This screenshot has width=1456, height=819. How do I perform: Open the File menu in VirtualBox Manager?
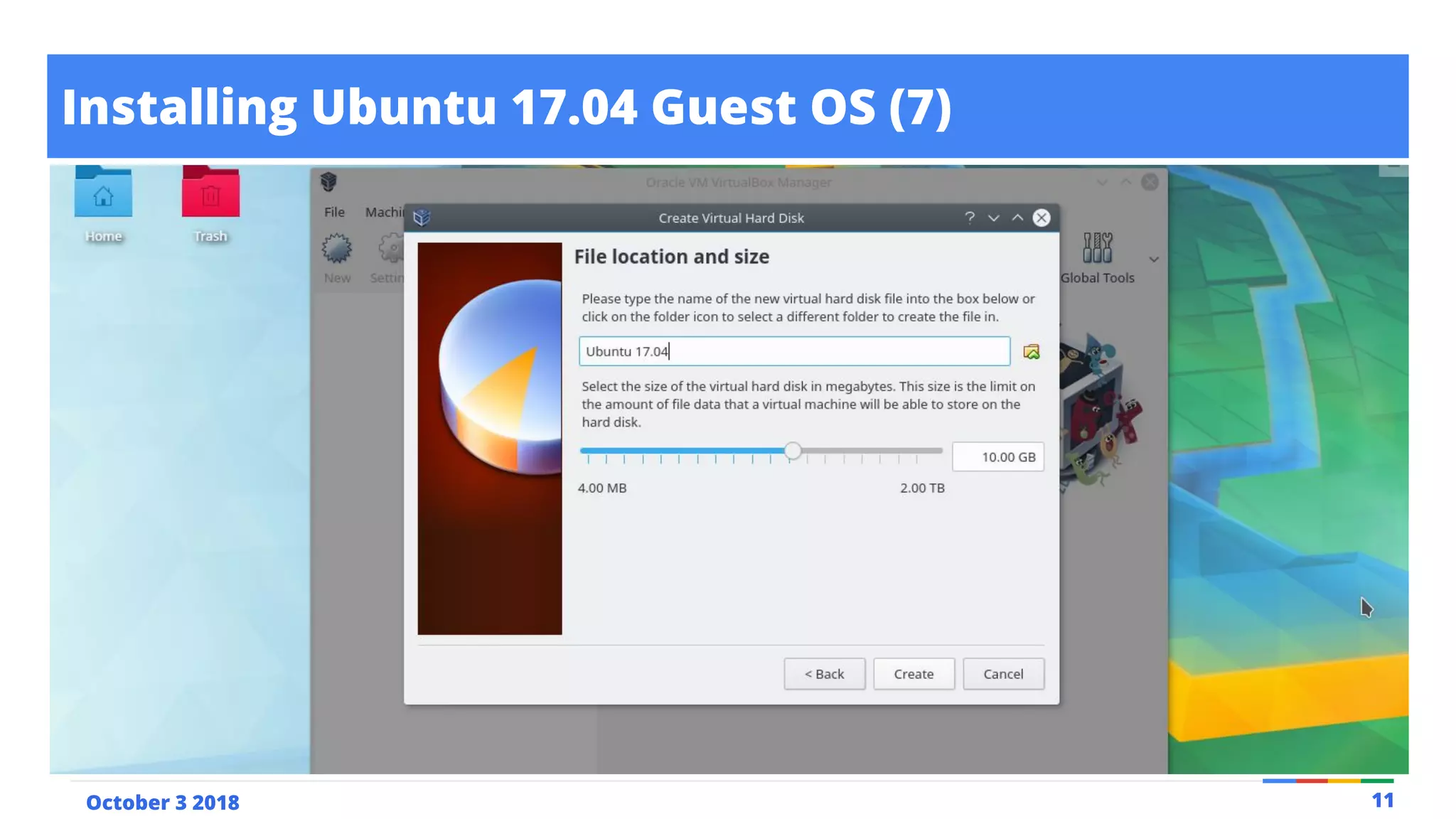point(334,212)
